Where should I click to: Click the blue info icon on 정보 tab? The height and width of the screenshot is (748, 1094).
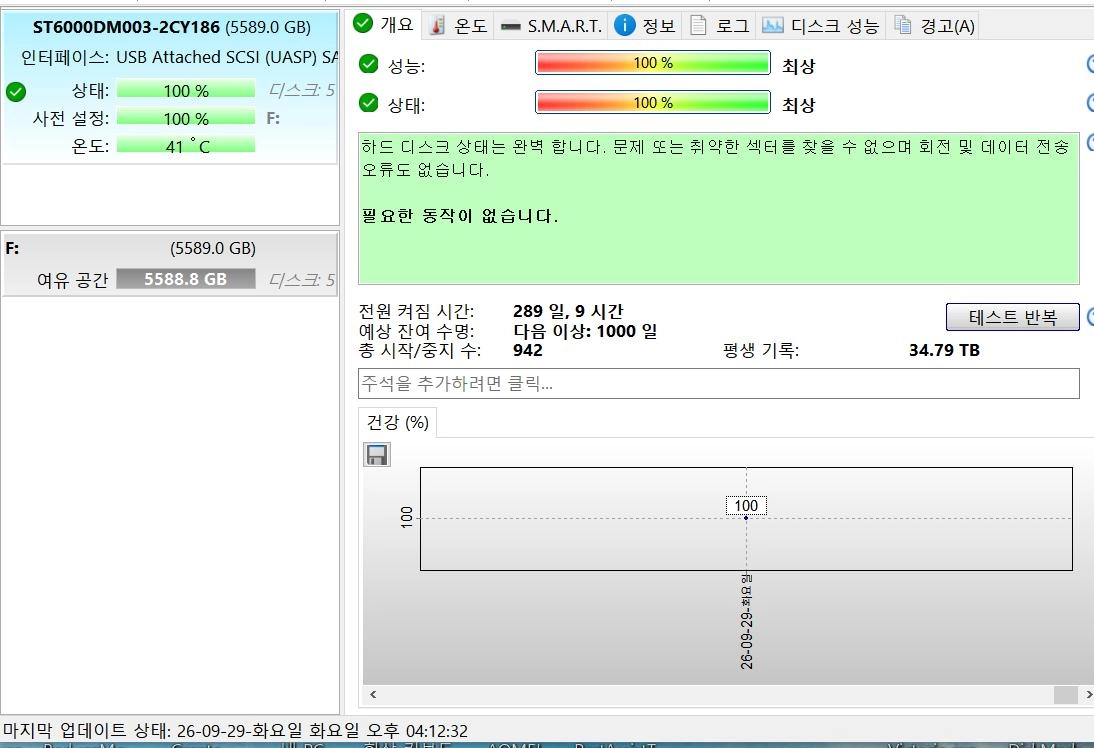point(624,26)
